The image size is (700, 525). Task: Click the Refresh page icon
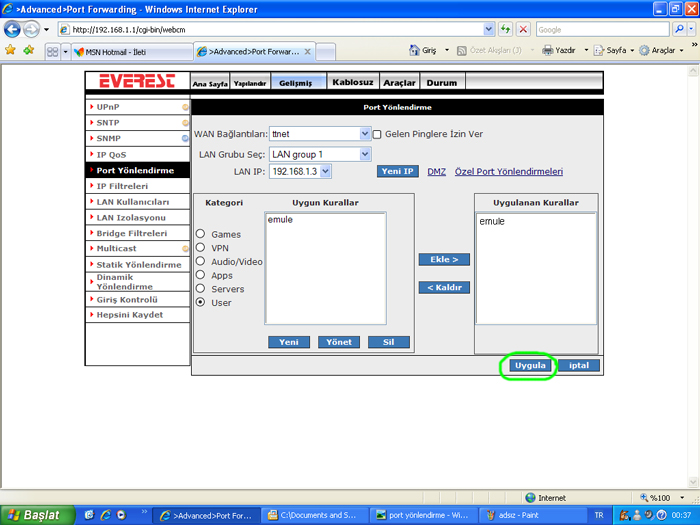click(505, 29)
